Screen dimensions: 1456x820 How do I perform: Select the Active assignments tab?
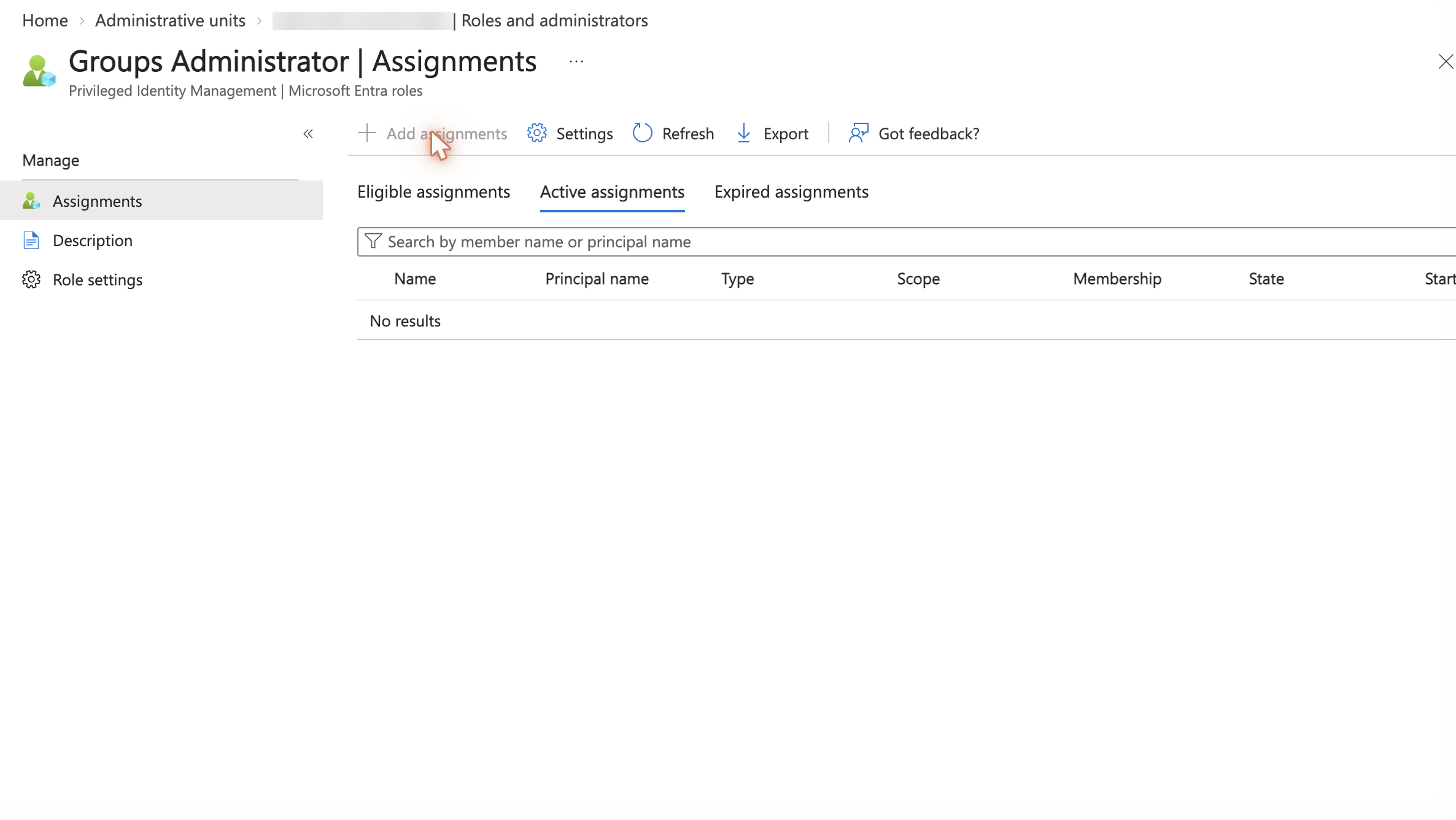click(x=612, y=191)
